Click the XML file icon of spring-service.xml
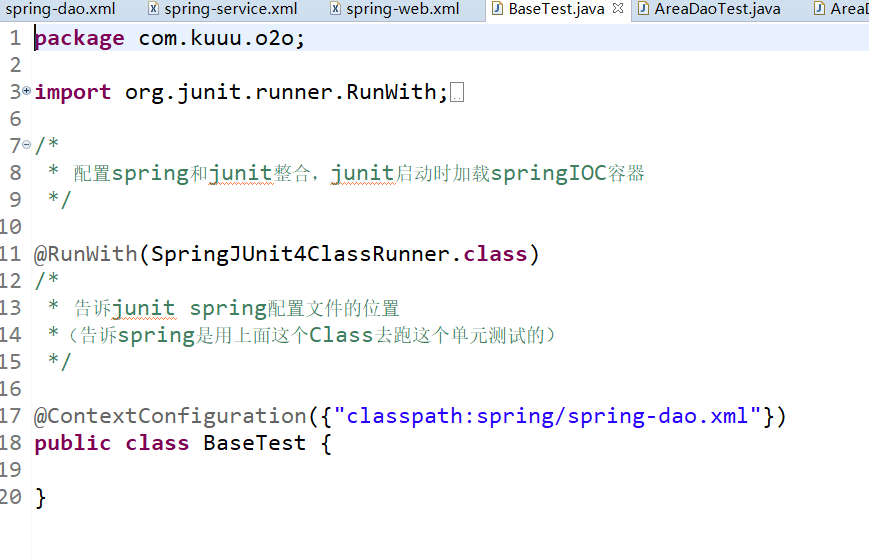 click(x=154, y=9)
